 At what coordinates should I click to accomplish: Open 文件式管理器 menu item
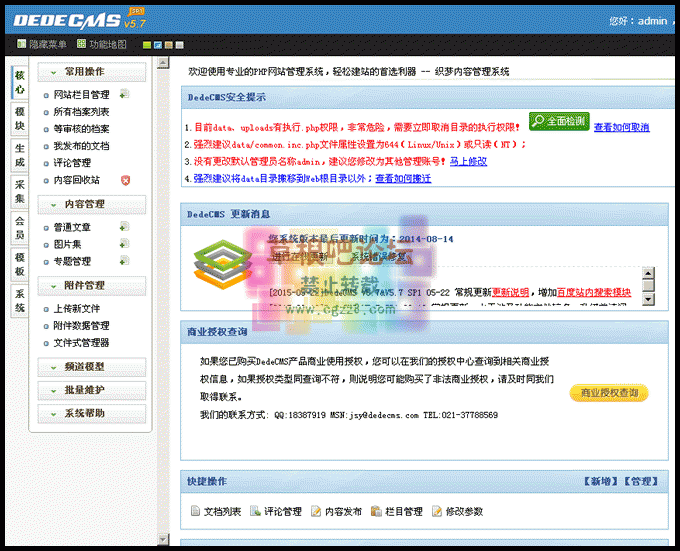click(81, 343)
